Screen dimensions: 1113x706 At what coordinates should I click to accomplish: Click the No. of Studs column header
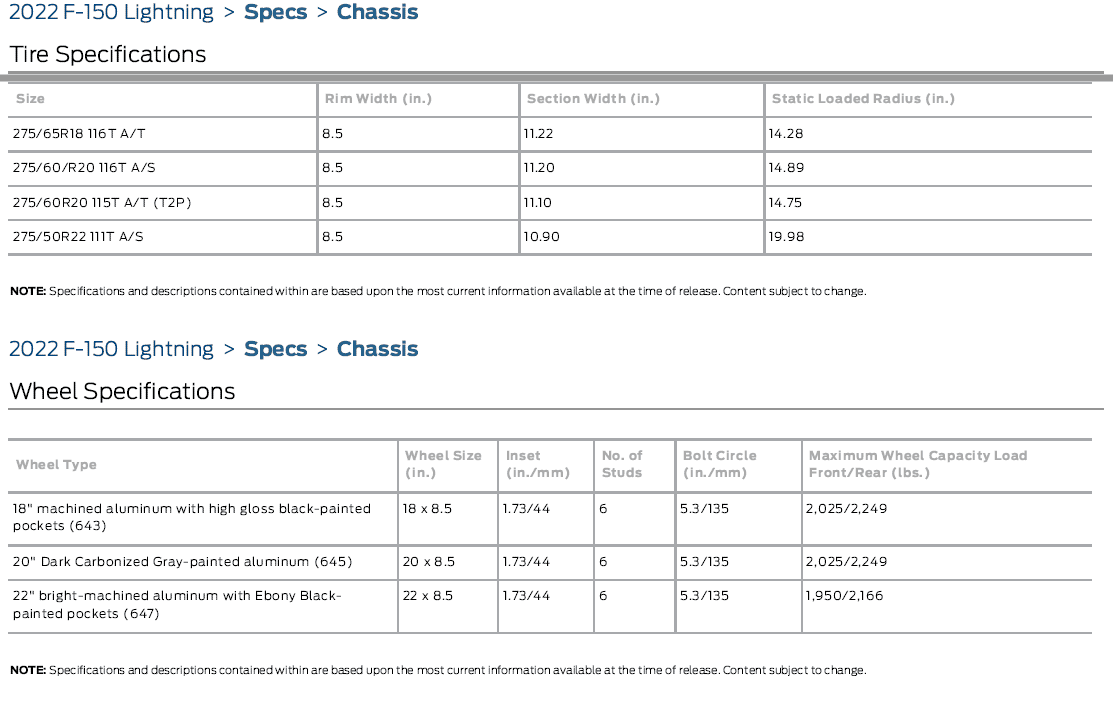point(622,464)
